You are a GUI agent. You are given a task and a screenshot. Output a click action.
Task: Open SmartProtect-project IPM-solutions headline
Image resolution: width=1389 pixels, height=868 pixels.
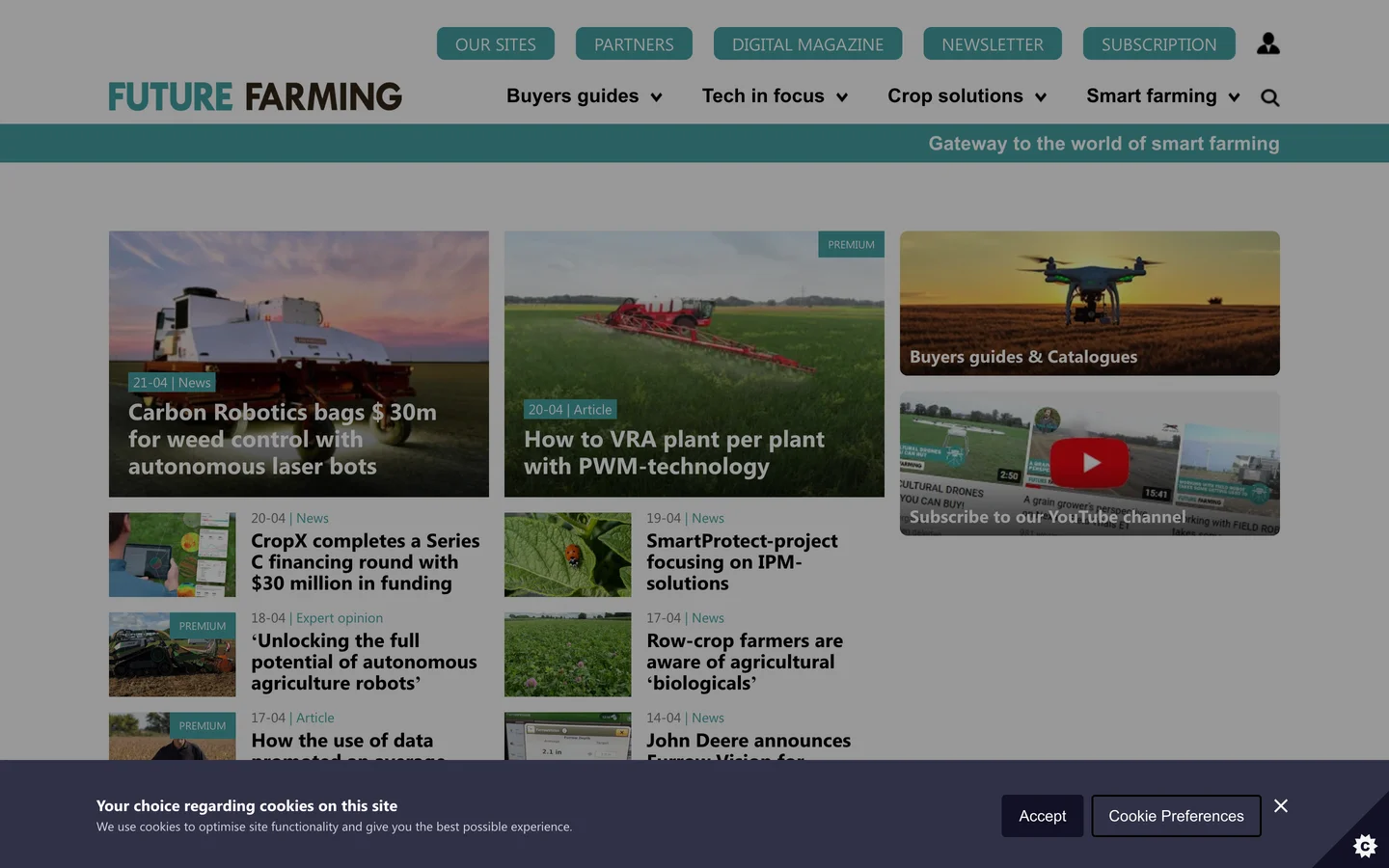coord(742,562)
